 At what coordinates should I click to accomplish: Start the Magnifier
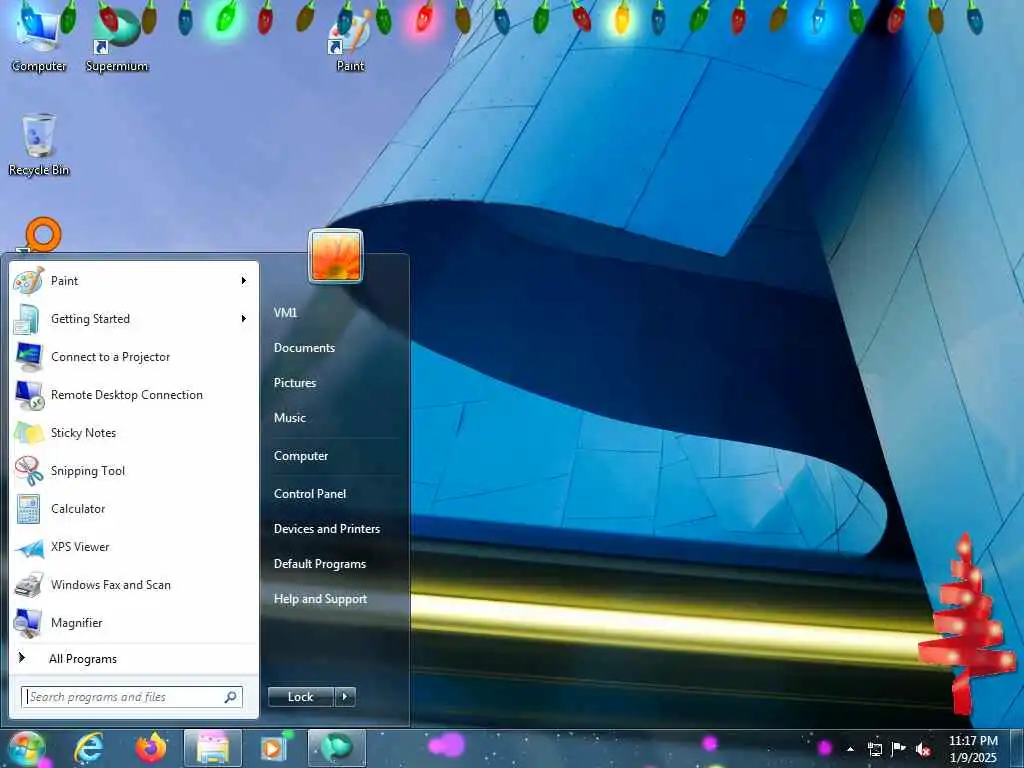point(135,622)
